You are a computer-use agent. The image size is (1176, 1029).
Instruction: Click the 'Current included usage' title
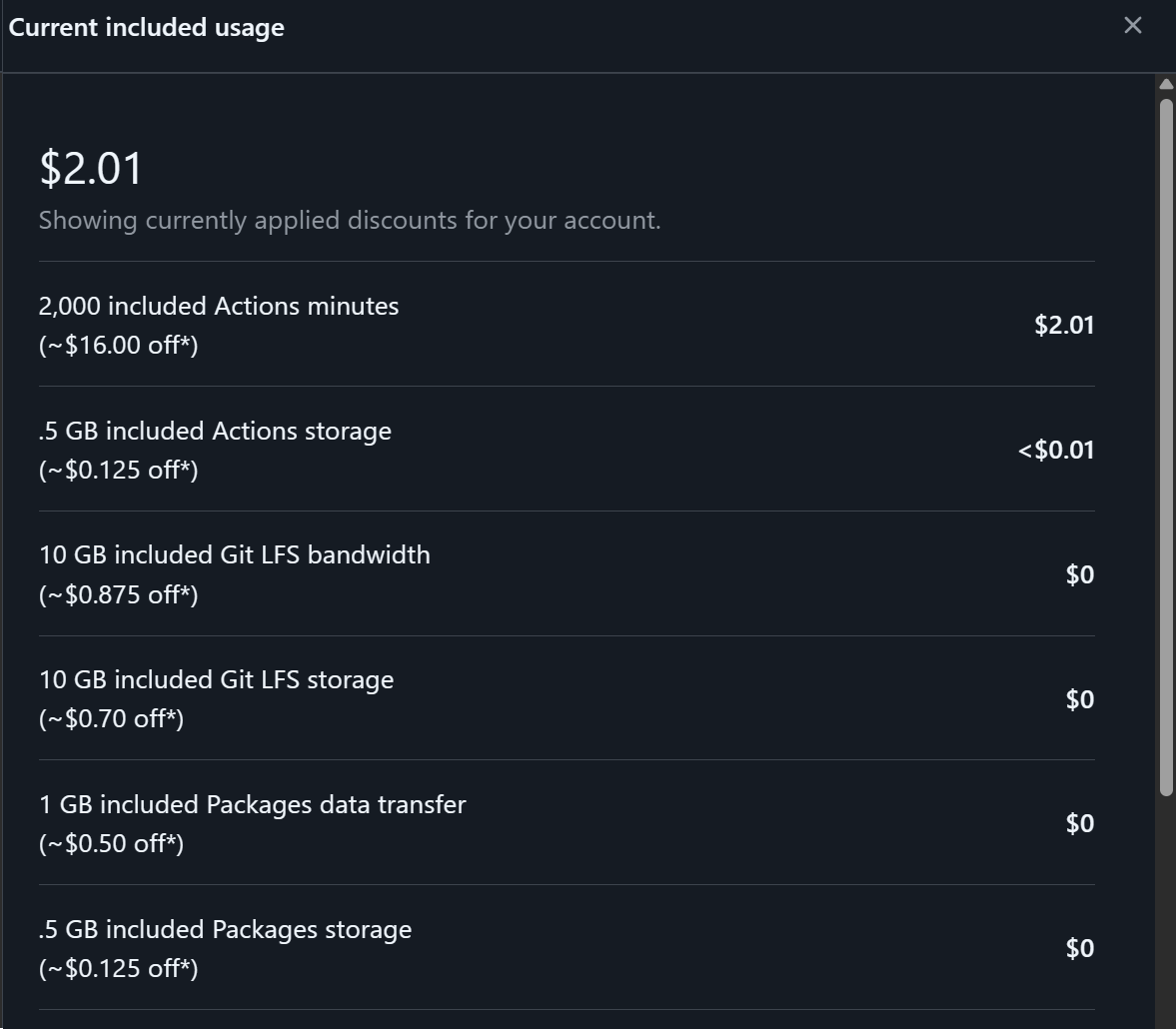pyautogui.click(x=146, y=27)
